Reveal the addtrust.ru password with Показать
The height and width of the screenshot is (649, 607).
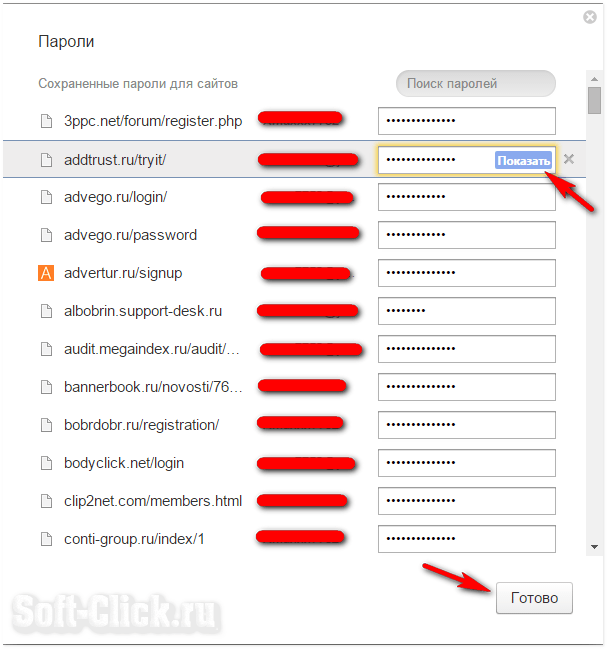(x=523, y=160)
